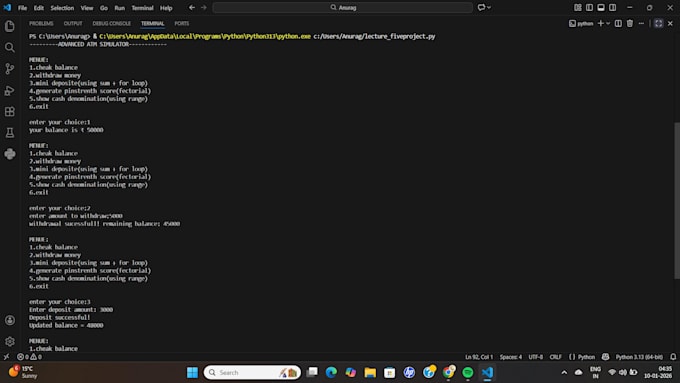Go forward using the navigation arrow
Image resolution: width=680 pixels, height=383 pixels.
(204, 7)
